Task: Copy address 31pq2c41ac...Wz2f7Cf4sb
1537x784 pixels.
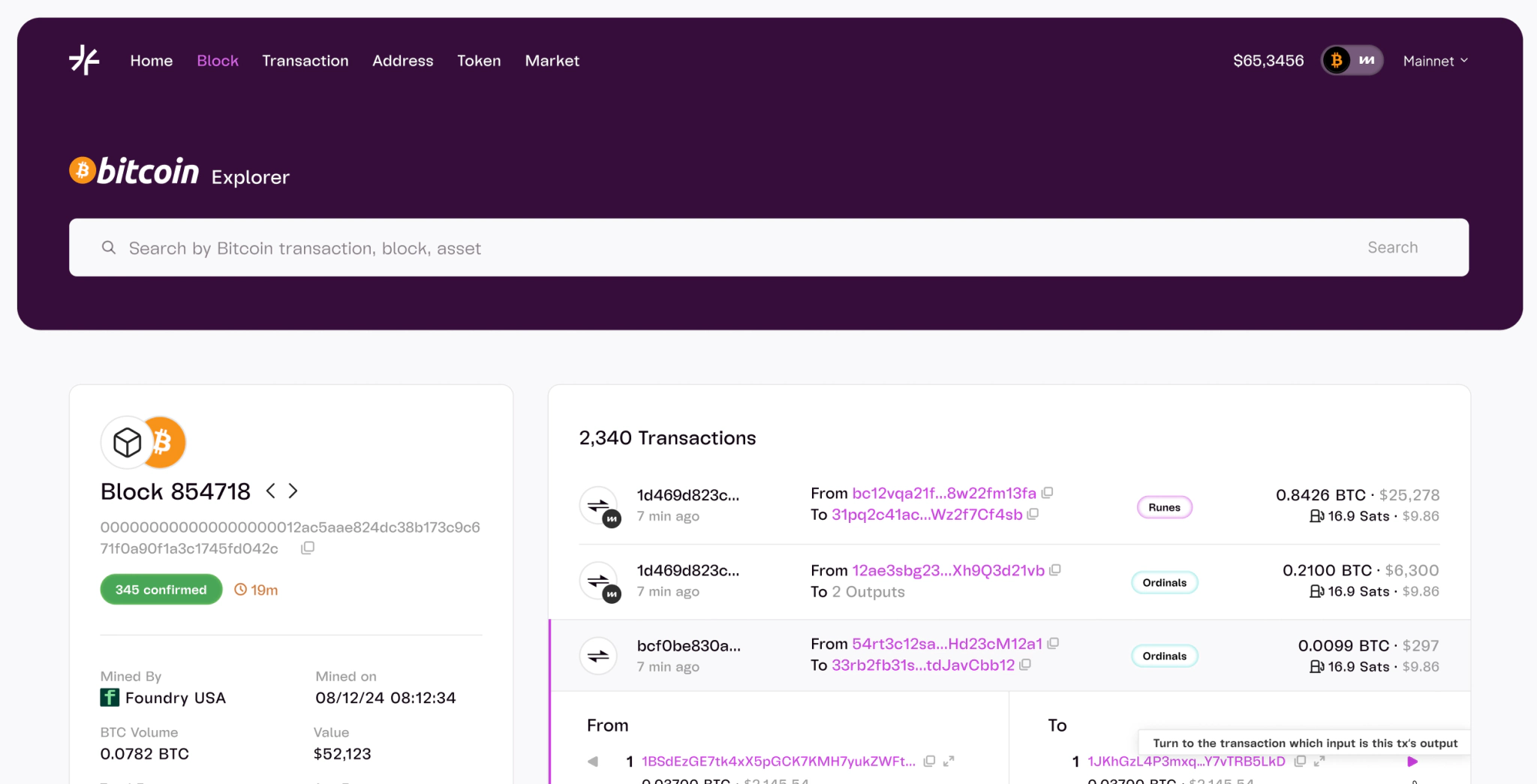Action: [x=1033, y=514]
